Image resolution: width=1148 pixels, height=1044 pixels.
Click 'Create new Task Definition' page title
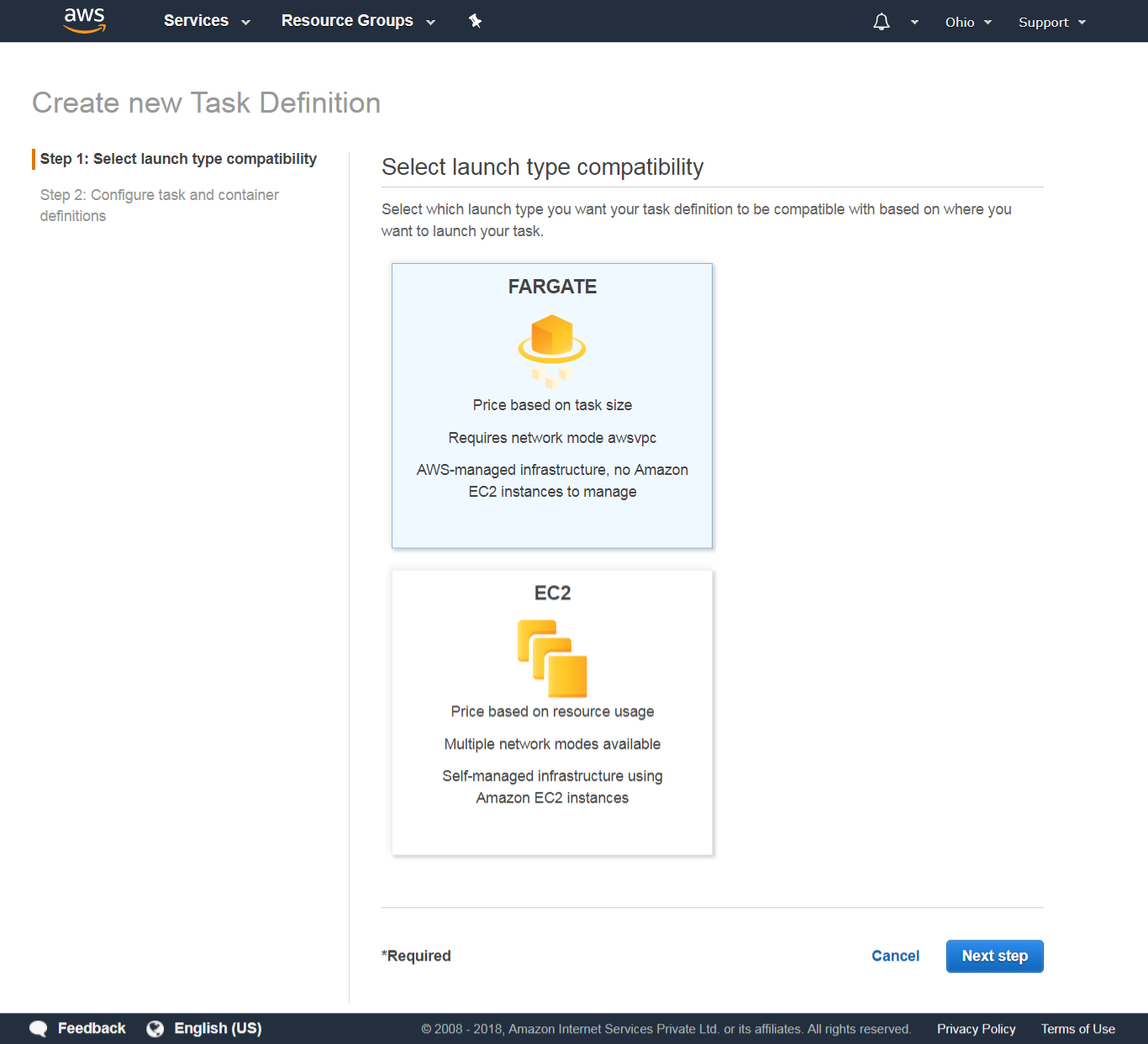[x=207, y=103]
